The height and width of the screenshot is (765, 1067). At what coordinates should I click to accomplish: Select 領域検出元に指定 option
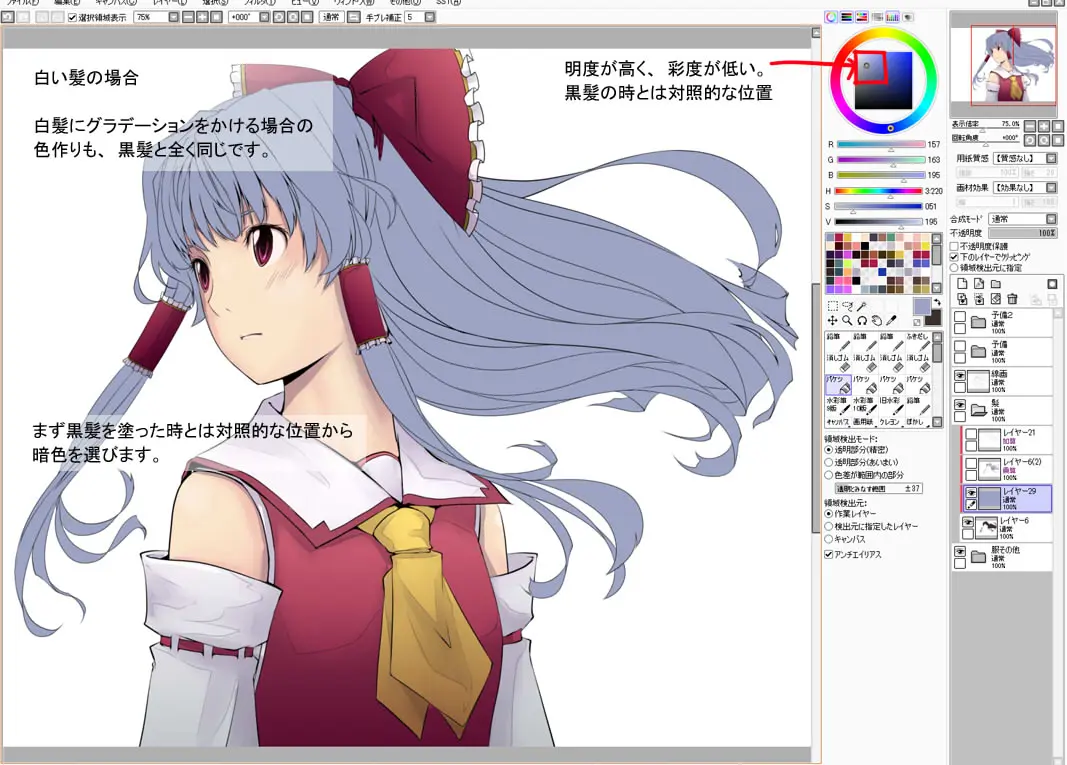coord(955,267)
